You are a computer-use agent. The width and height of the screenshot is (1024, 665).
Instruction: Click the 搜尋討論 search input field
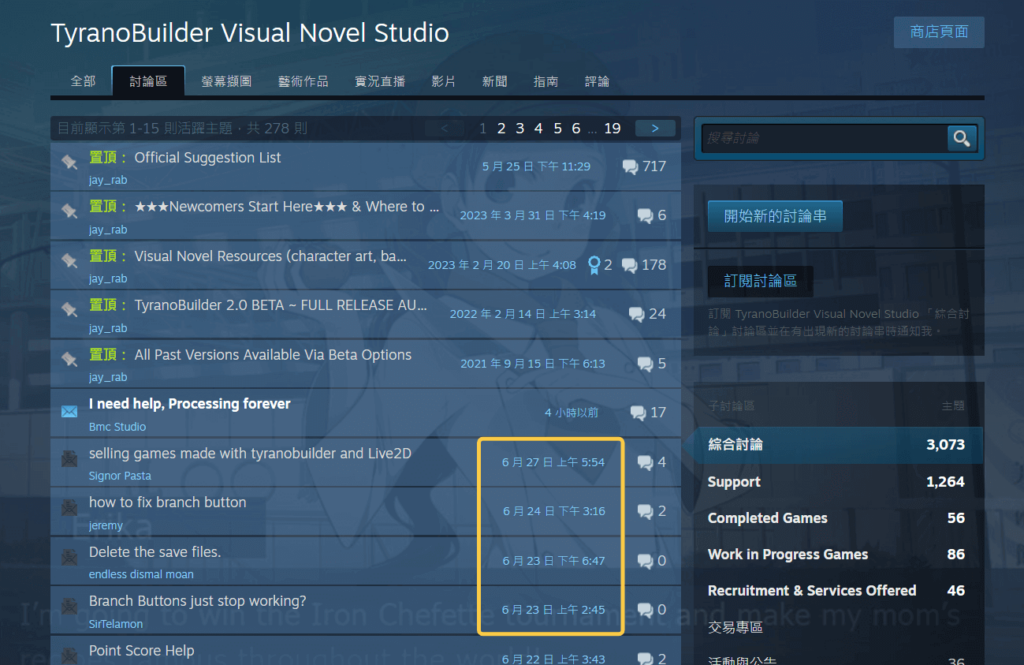click(x=824, y=138)
